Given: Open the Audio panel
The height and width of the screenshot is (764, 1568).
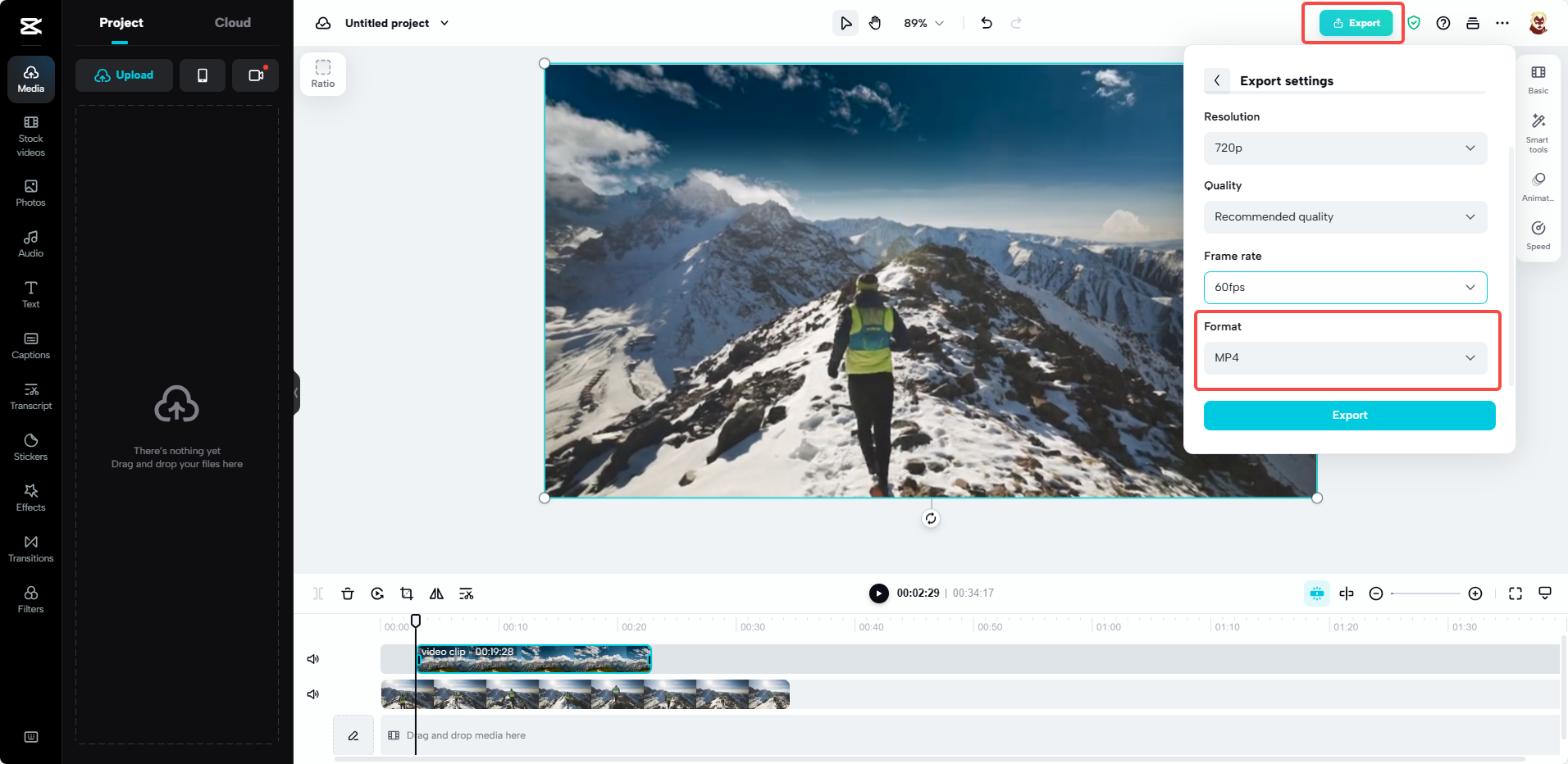Looking at the screenshot, I should click(31, 244).
